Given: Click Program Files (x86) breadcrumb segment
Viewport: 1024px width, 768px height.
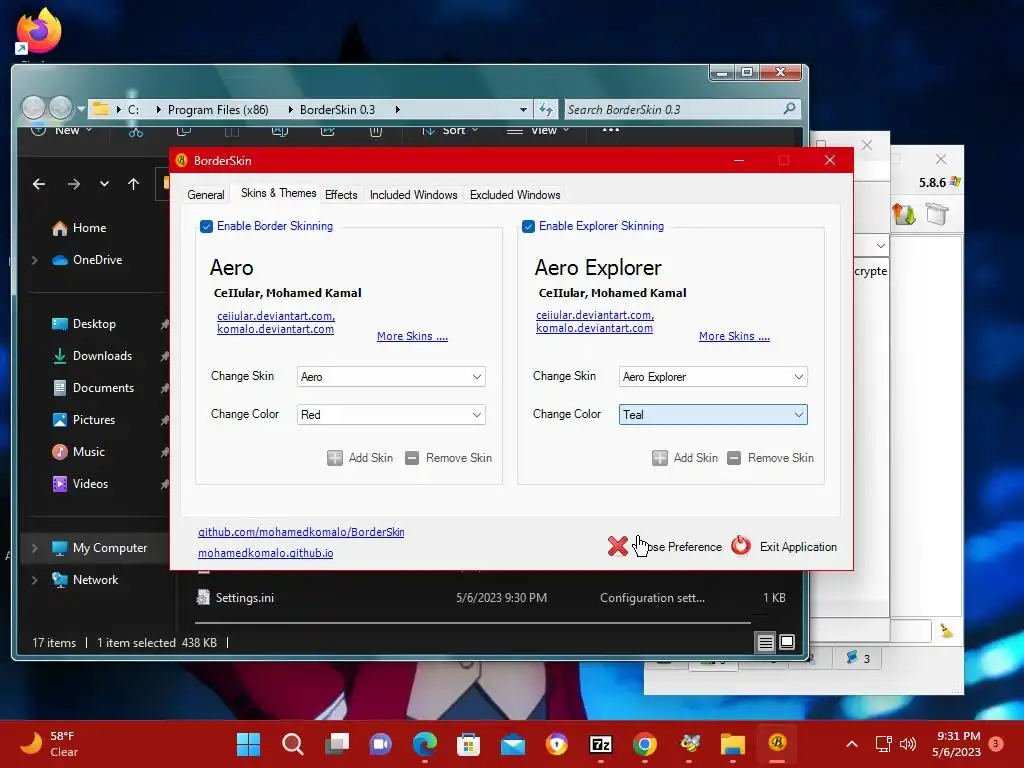Looking at the screenshot, I should pos(218,110).
